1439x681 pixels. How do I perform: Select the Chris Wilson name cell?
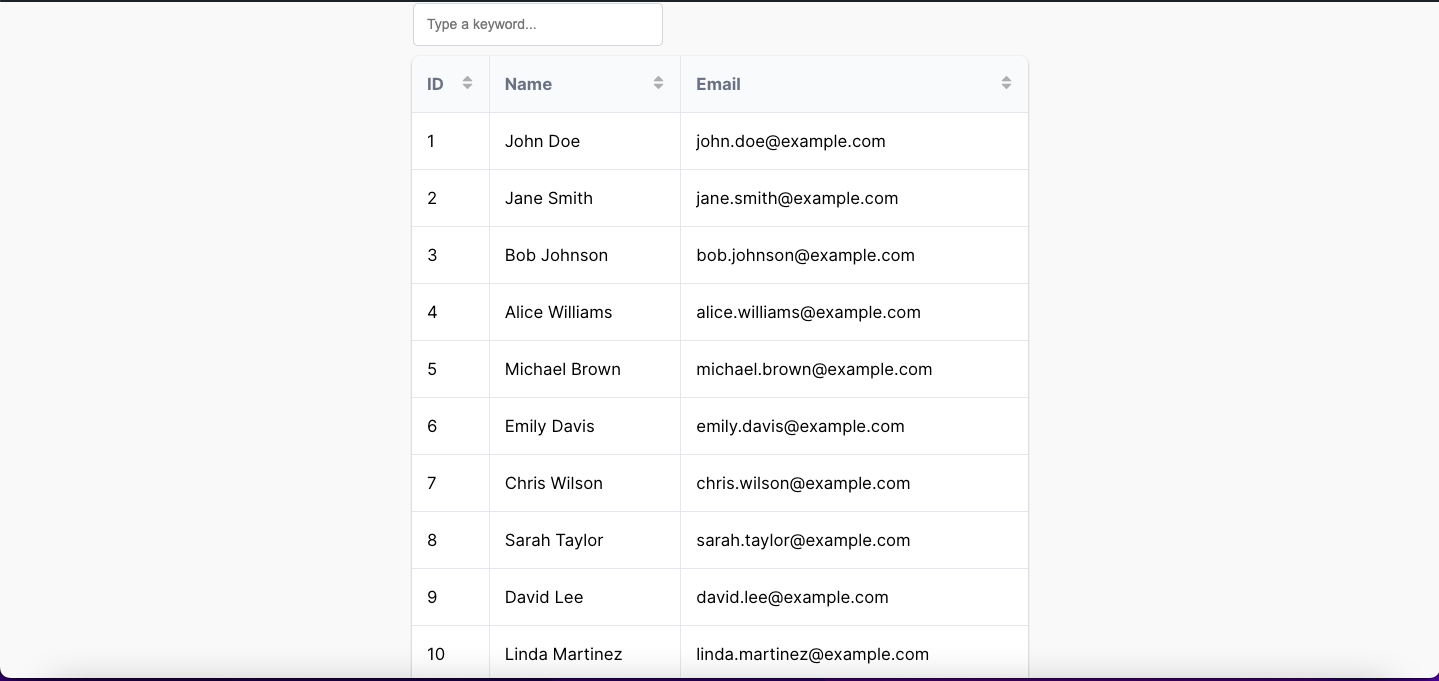click(585, 483)
